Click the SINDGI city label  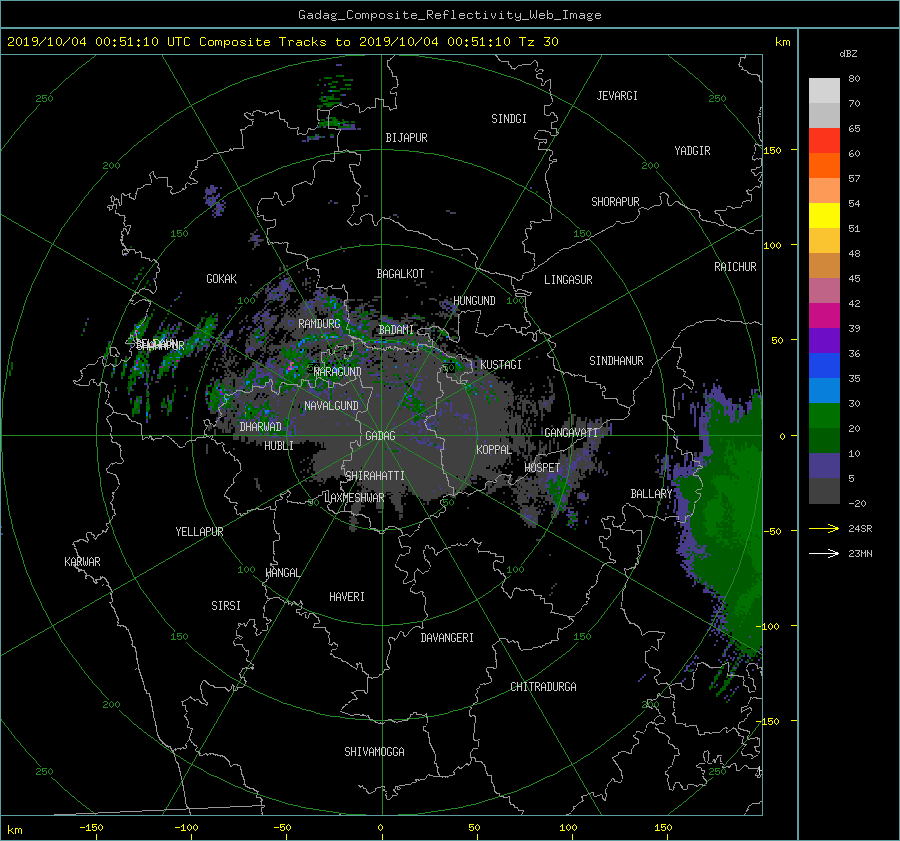click(509, 119)
